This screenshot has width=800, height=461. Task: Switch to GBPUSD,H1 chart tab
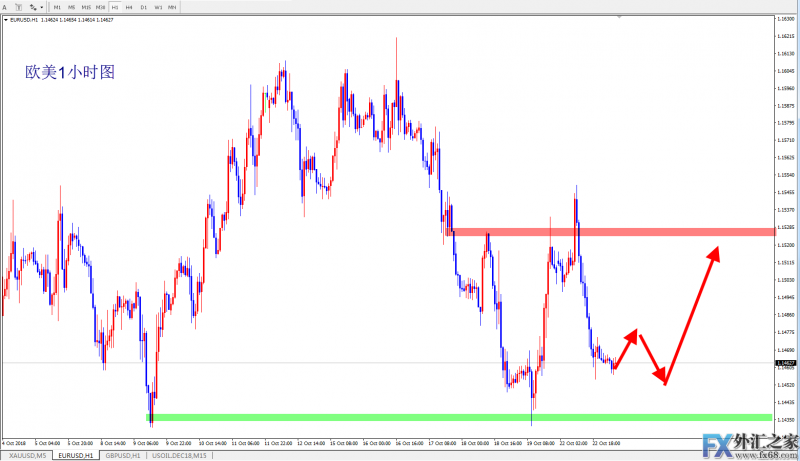tap(123, 455)
